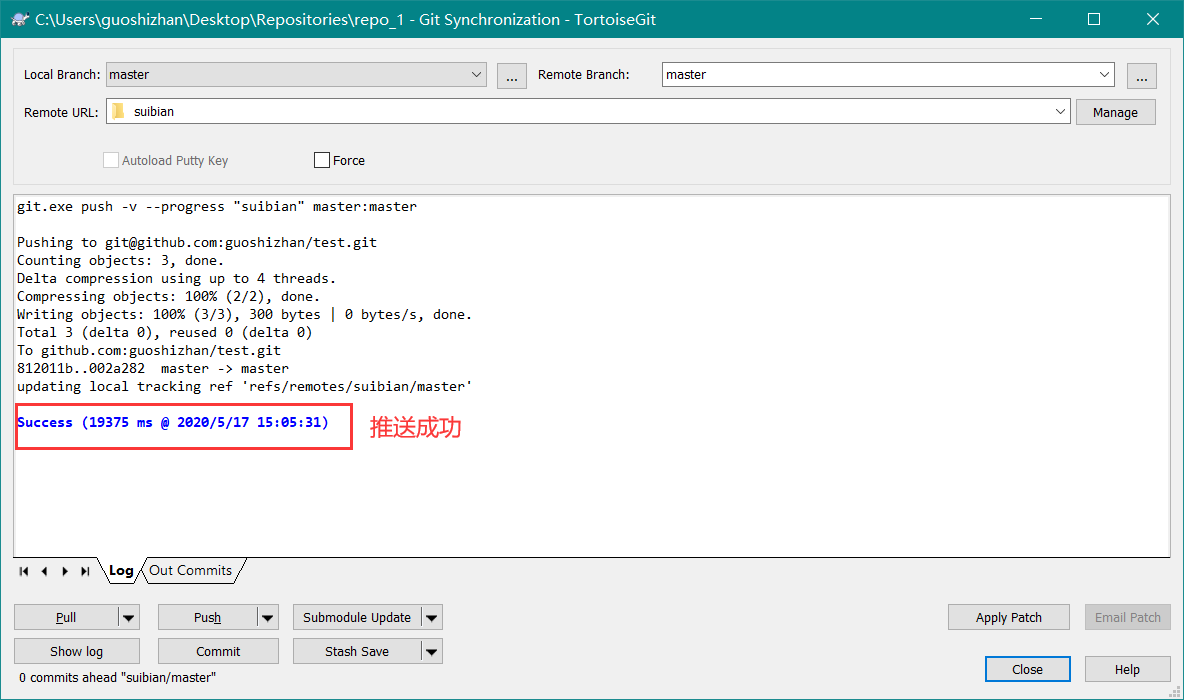The height and width of the screenshot is (700, 1184).
Task: Open the Pull button dropdown arrow
Action: (x=129, y=618)
